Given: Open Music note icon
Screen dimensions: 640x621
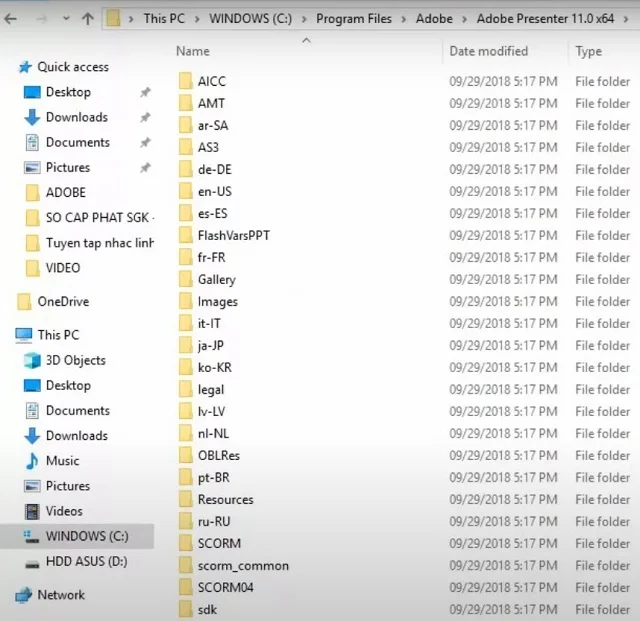Looking at the screenshot, I should tap(32, 461).
